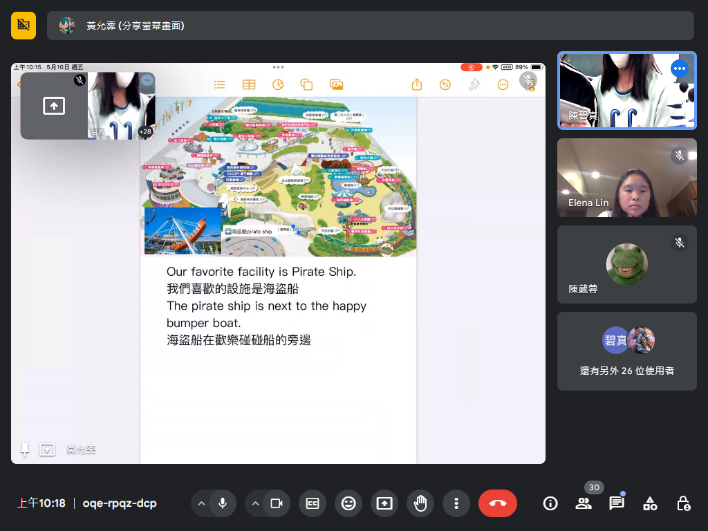This screenshot has width=708, height=531.
Task: Toggle the microphone button
Action: [x=222, y=503]
